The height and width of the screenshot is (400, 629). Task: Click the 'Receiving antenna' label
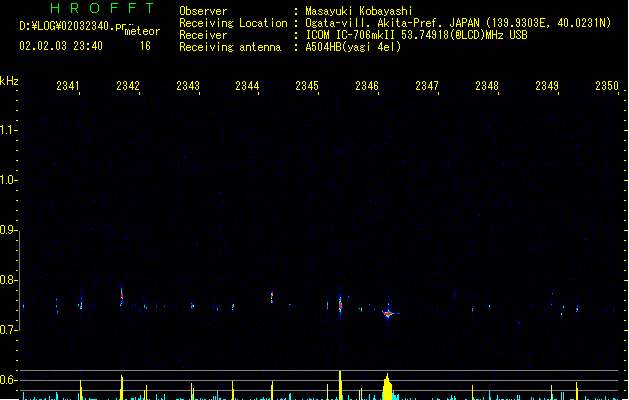point(230,47)
